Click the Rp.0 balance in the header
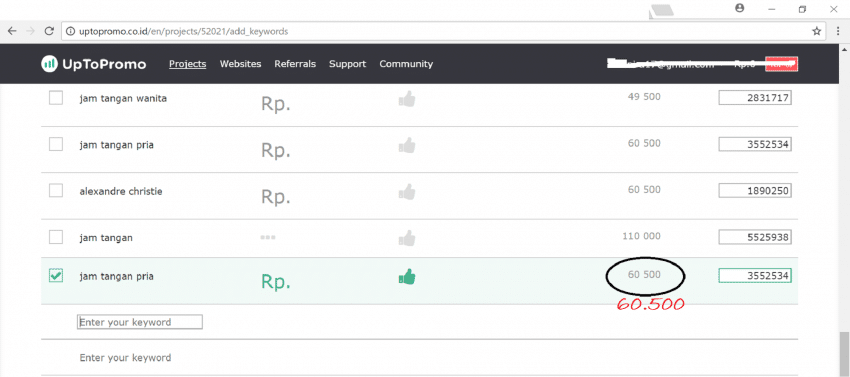Viewport: 850px width, 377px height. tap(745, 64)
